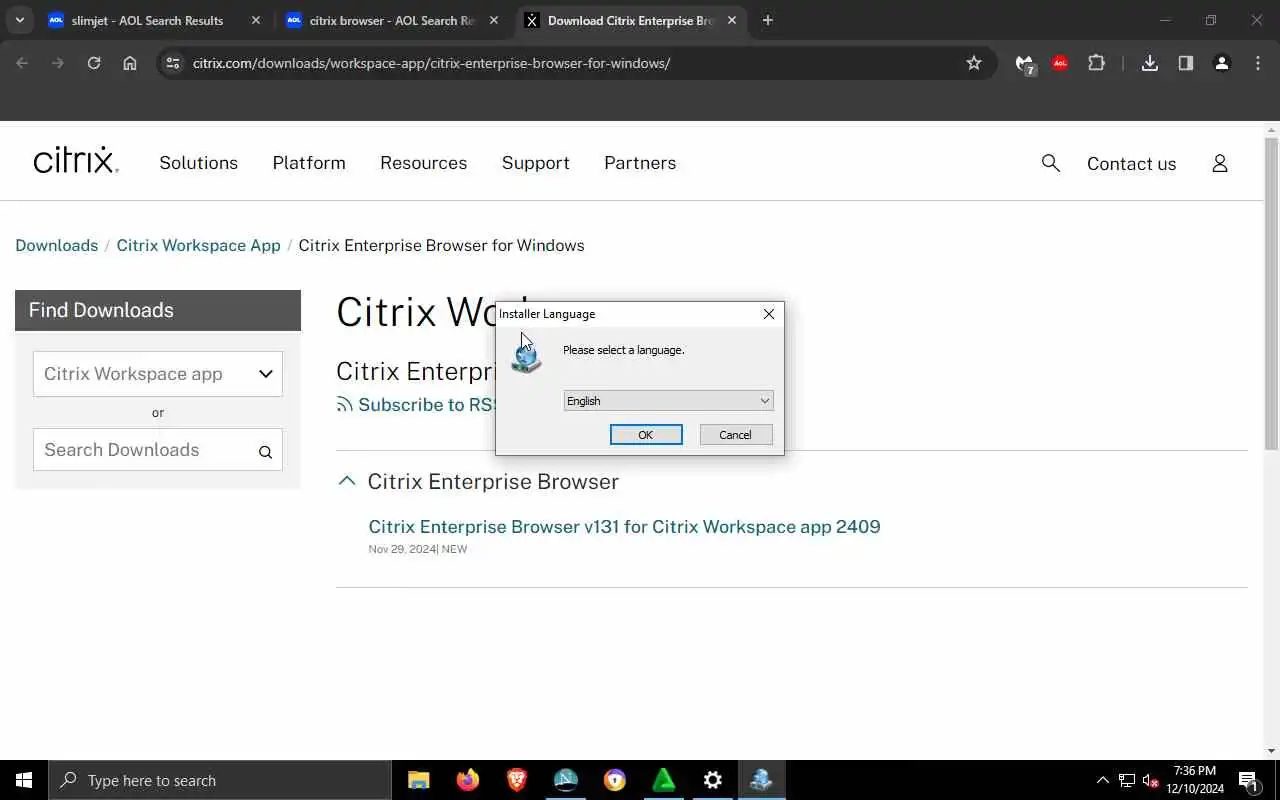This screenshot has height=800, width=1280.
Task: Cancel the Installer Language dialog
Action: coord(736,435)
